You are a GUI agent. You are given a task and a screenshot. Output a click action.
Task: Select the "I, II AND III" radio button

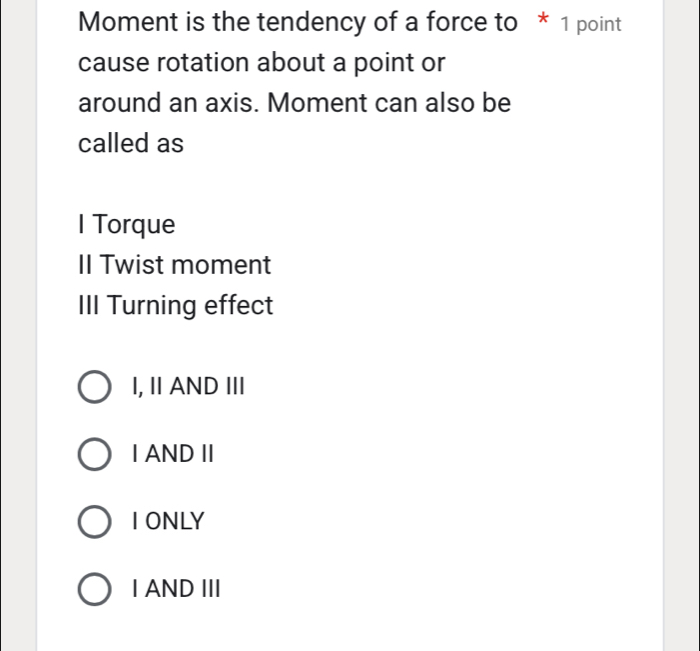(x=94, y=387)
